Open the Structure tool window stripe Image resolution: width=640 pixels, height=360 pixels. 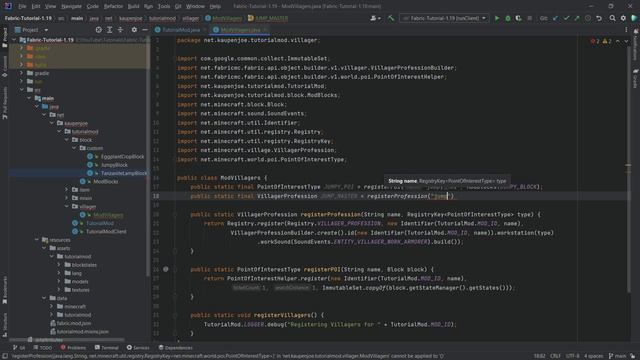click(x=4, y=325)
